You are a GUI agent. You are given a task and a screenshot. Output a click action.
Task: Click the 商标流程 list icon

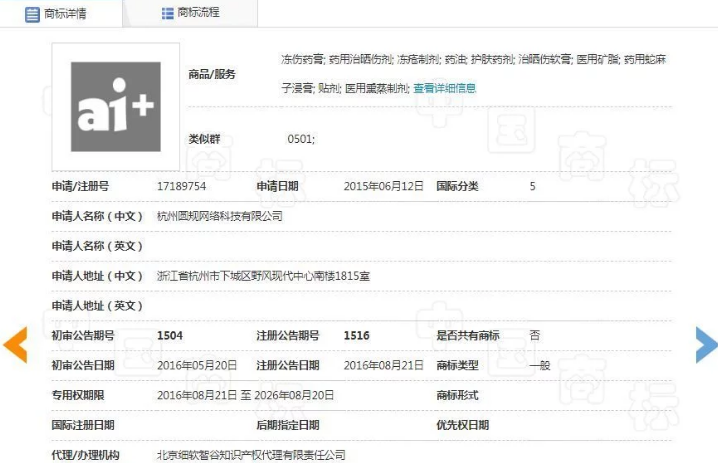point(168,13)
